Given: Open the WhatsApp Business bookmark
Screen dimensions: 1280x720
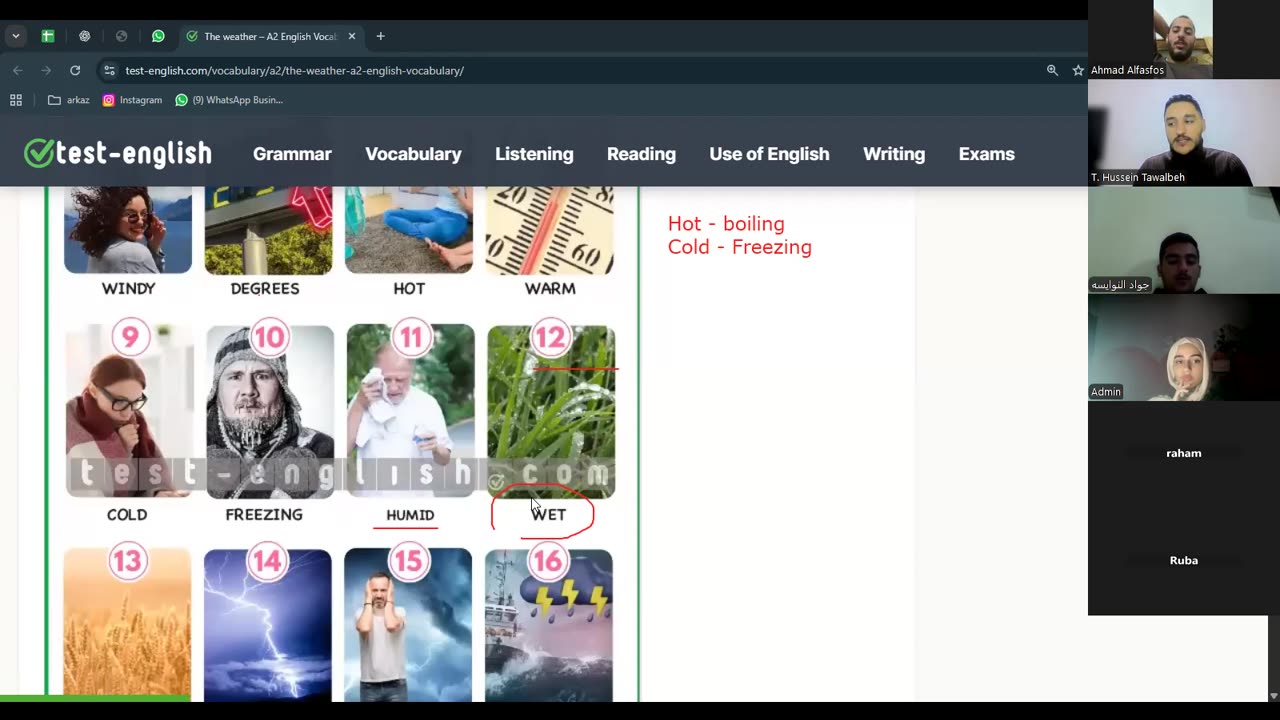Looking at the screenshot, I should (229, 100).
